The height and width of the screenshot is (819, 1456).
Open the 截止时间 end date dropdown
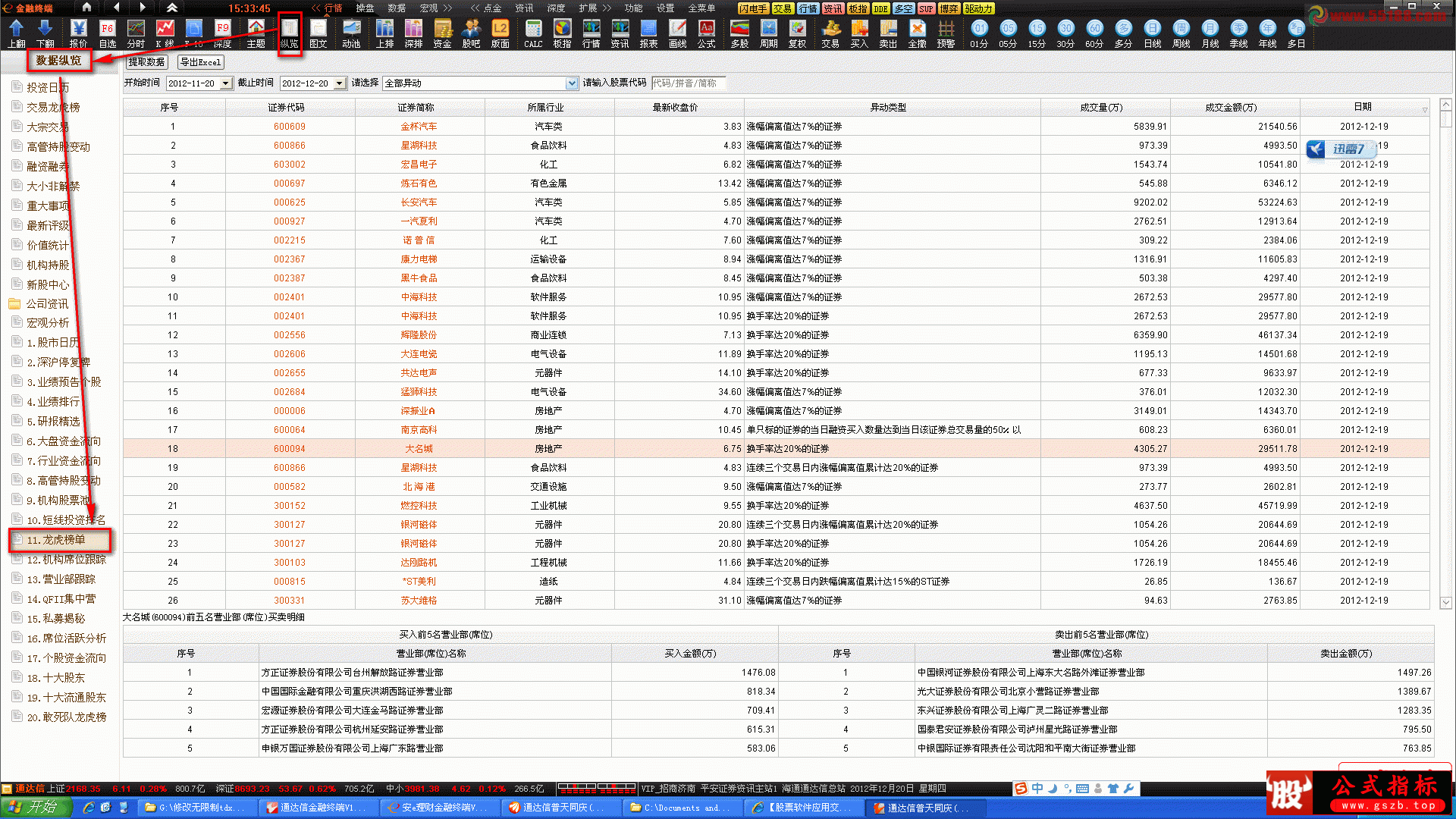340,83
